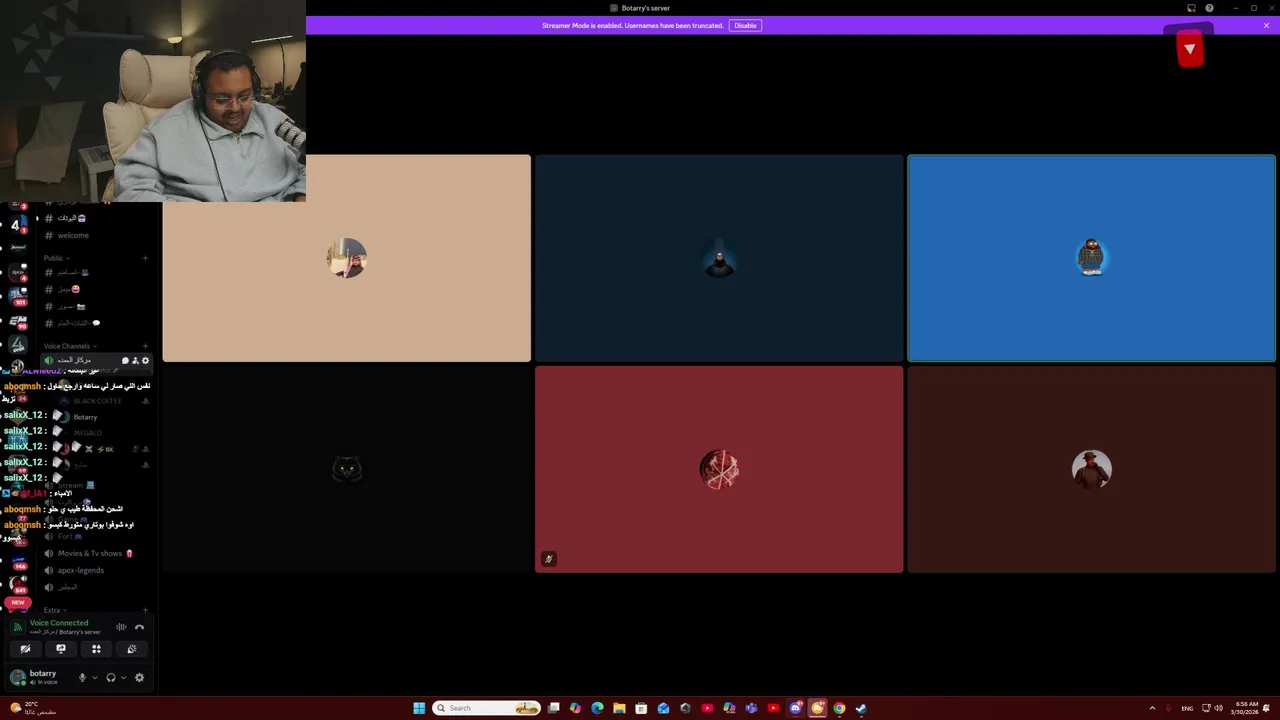Toggle noise suppression in Voice Connected panel
The height and width of the screenshot is (720, 1280).
tap(121, 627)
